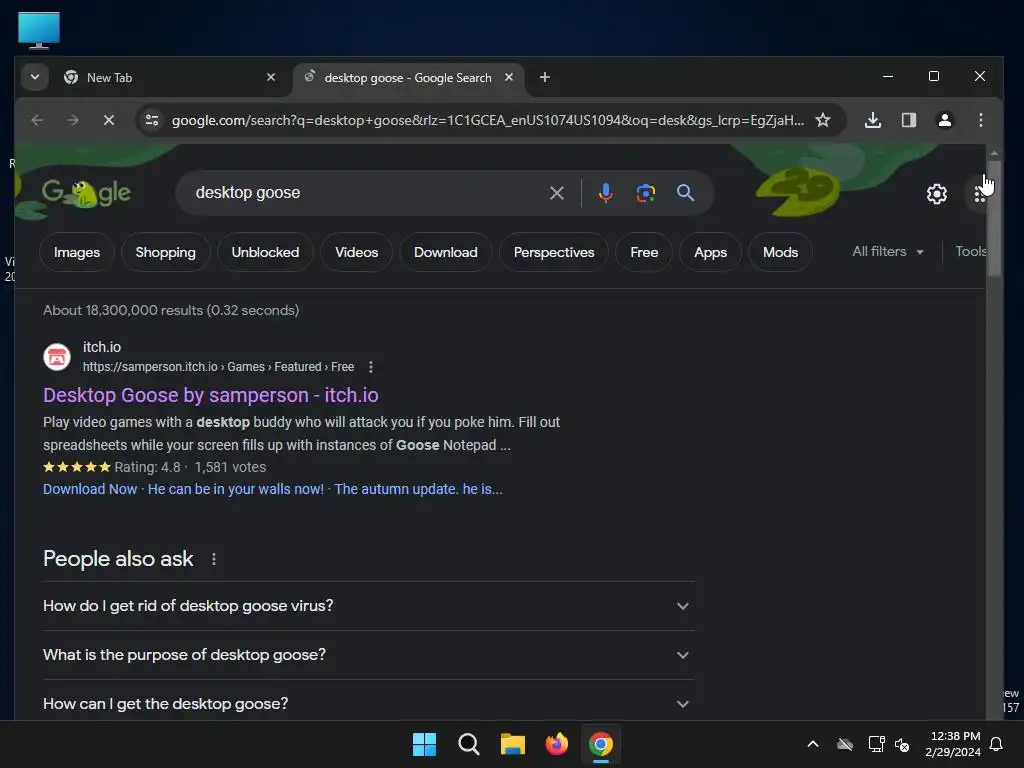Open Chrome three-dot menu
1024x768 pixels.
980,120
